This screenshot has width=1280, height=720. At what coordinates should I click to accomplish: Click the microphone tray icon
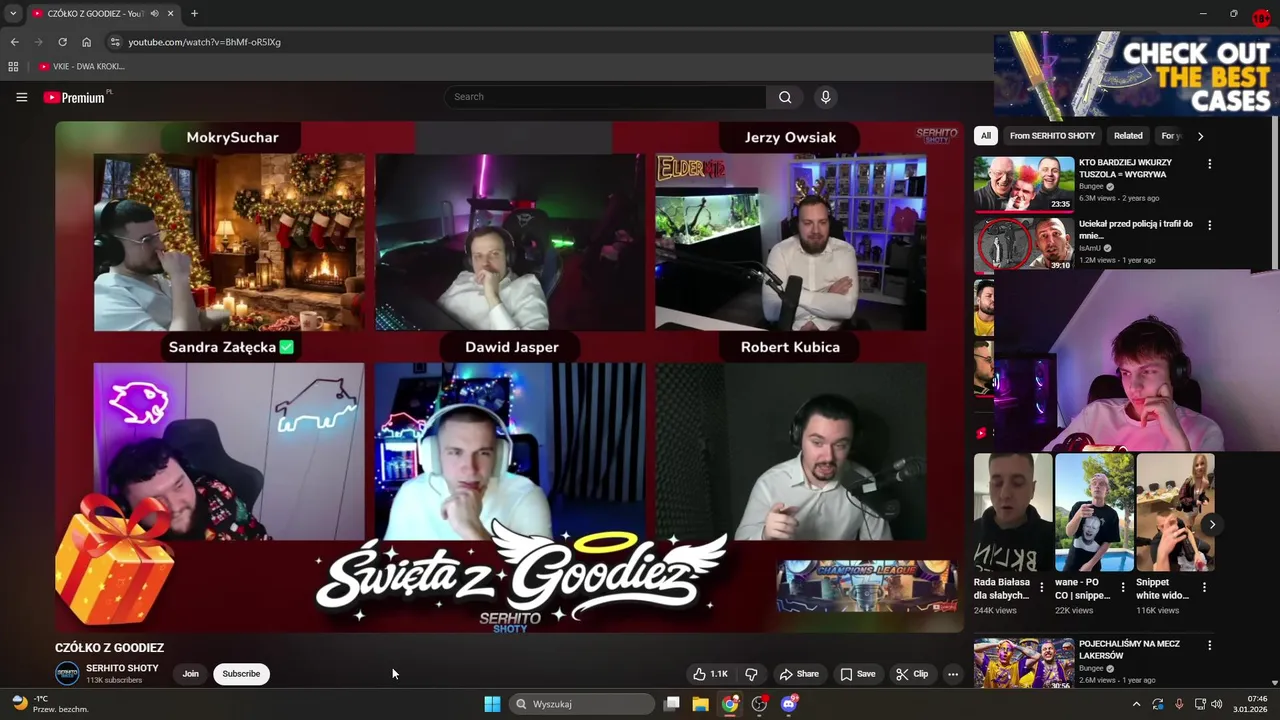pos(1179,704)
